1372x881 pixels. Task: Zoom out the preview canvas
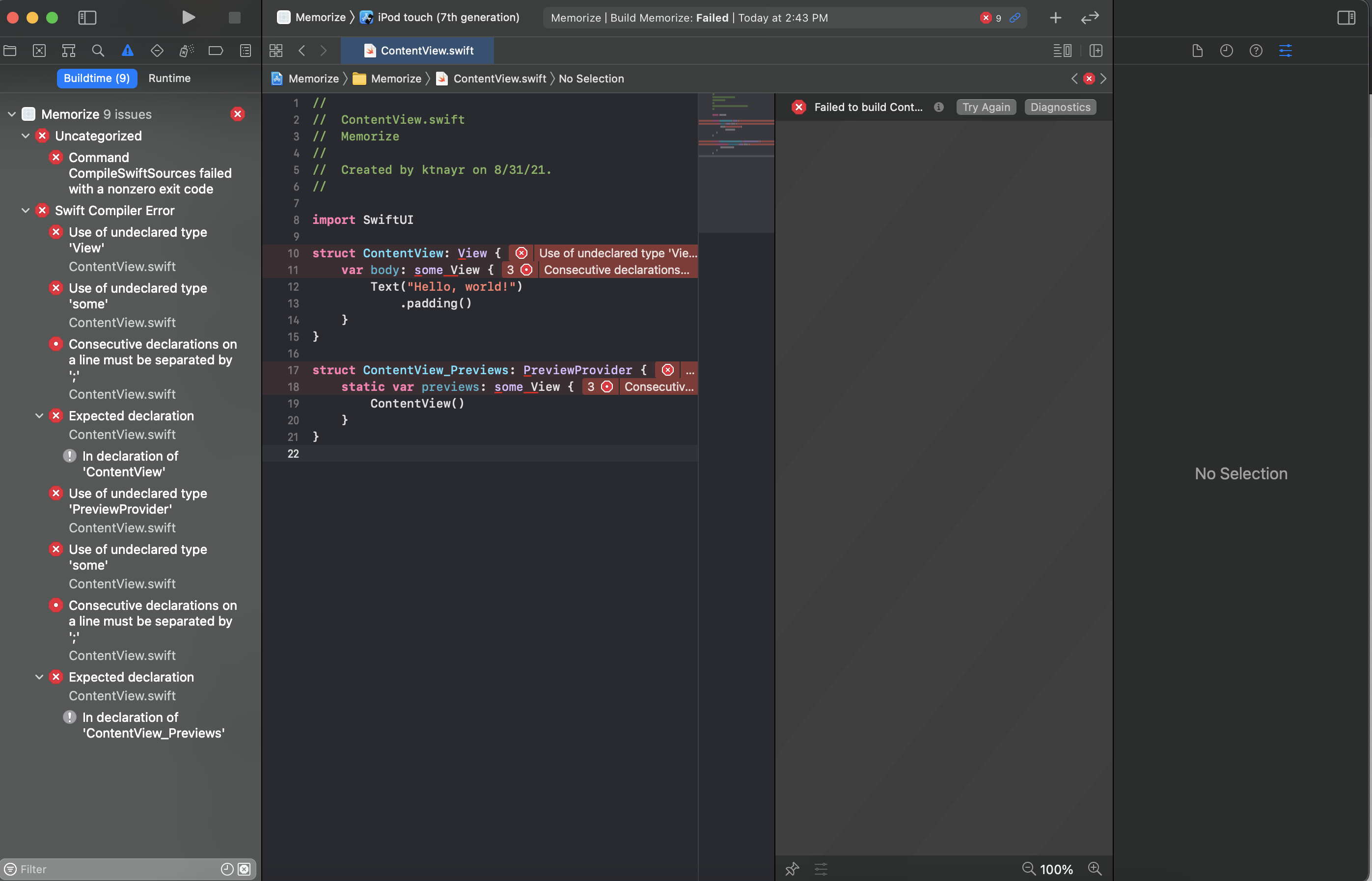1028,868
